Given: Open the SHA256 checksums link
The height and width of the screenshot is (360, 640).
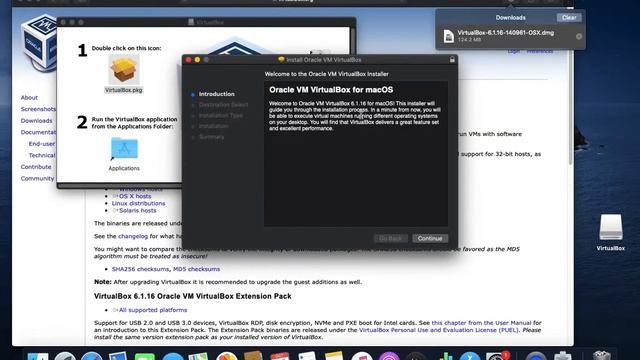Looking at the screenshot, I should (x=140, y=269).
